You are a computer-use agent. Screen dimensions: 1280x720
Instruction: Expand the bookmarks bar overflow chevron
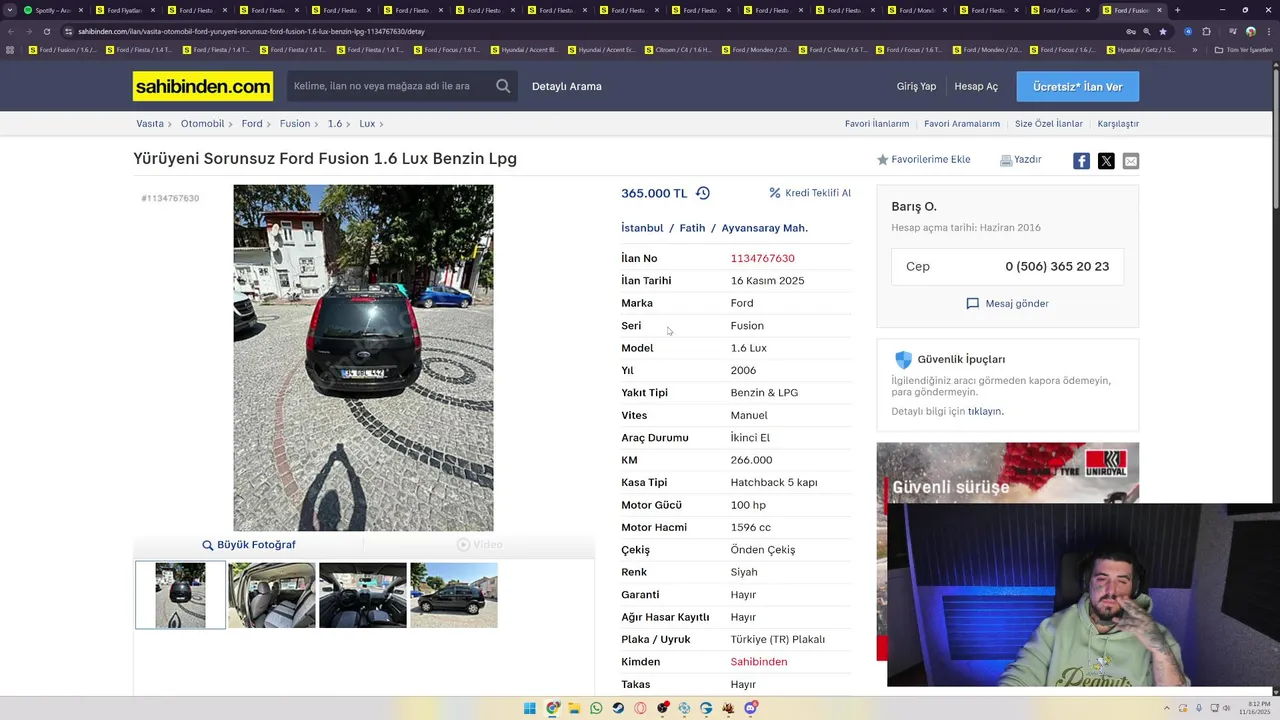point(1194,49)
